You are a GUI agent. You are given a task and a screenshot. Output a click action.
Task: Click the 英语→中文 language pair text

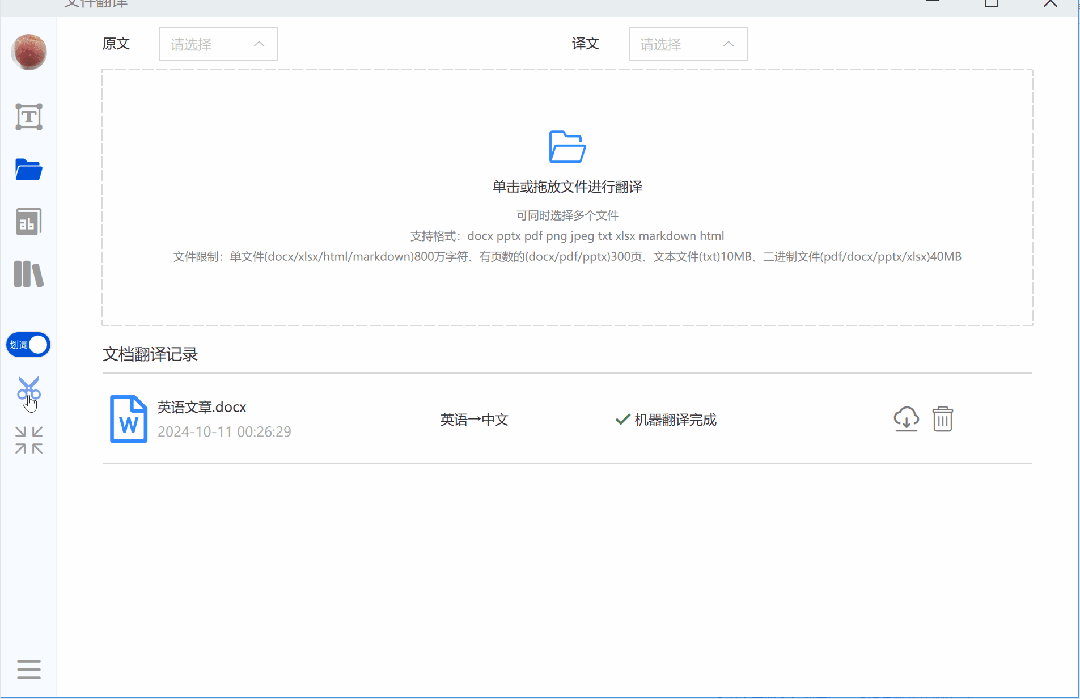pos(474,419)
